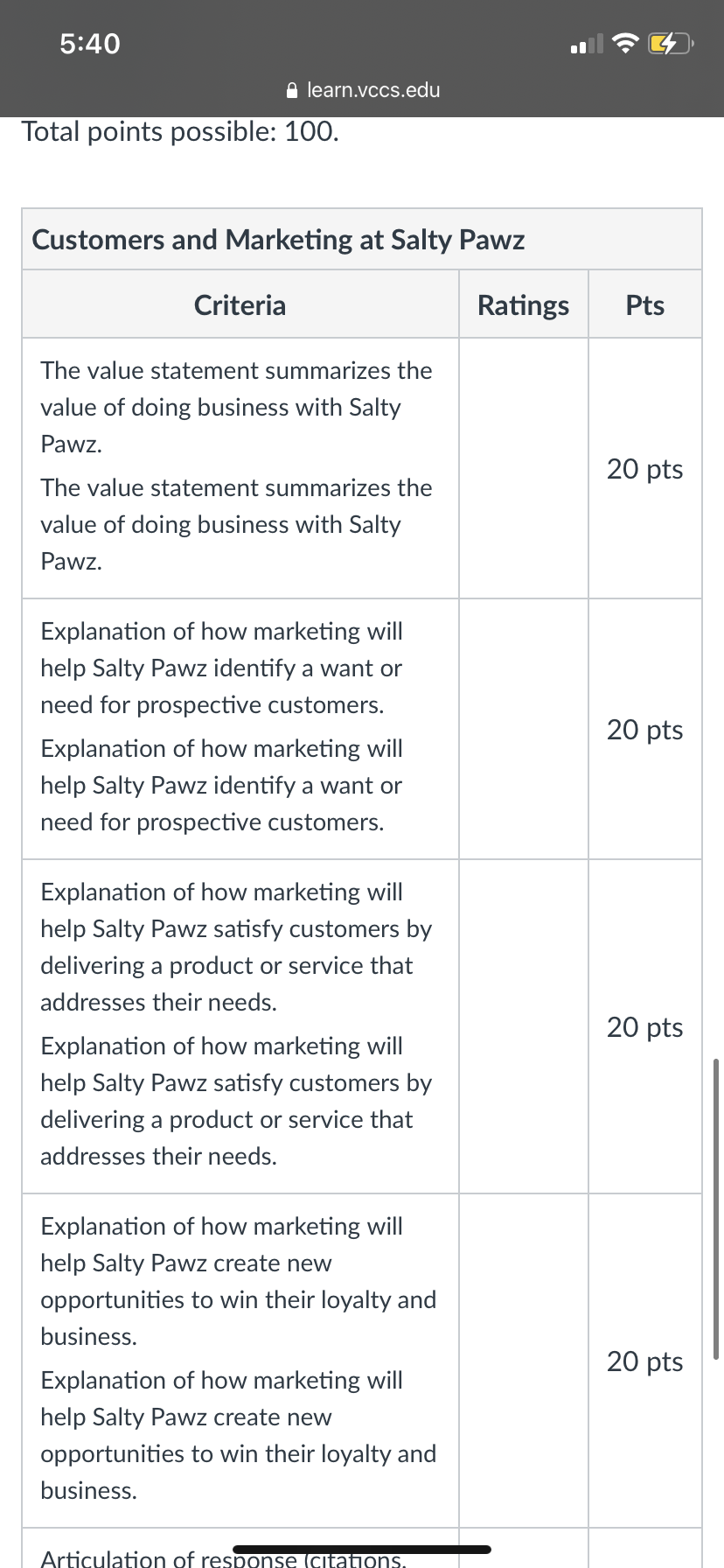
Task: Click 20 pts for loyalty and business row
Action: click(x=645, y=1361)
